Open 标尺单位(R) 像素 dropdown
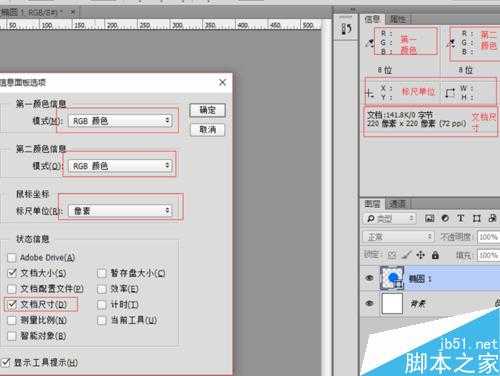This screenshot has width=500, height=376. tap(120, 211)
